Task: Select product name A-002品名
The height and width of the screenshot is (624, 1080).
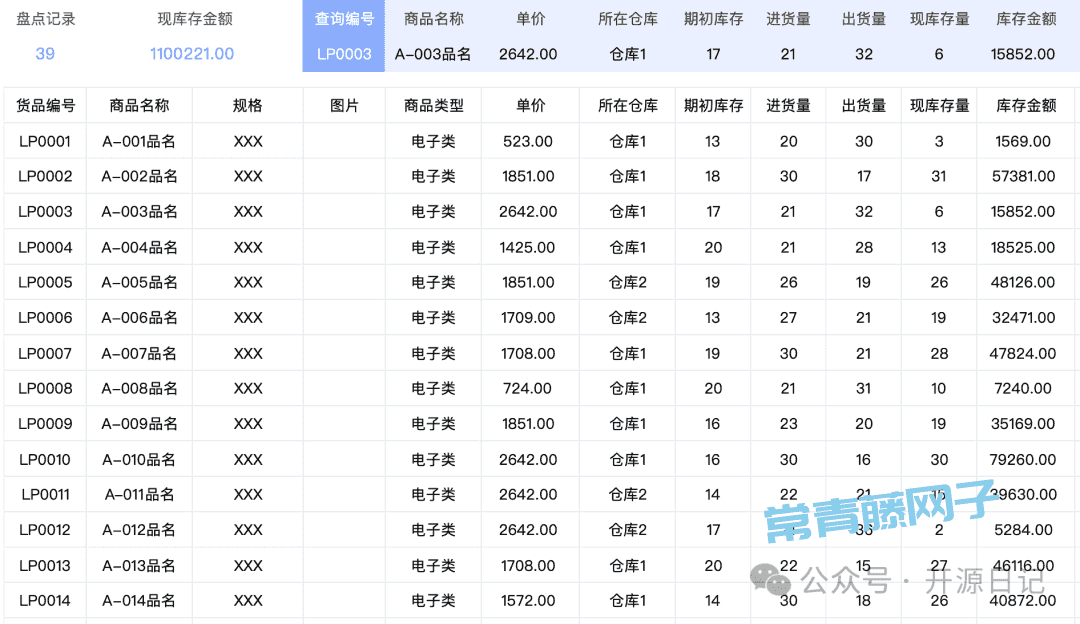Action: [x=140, y=176]
